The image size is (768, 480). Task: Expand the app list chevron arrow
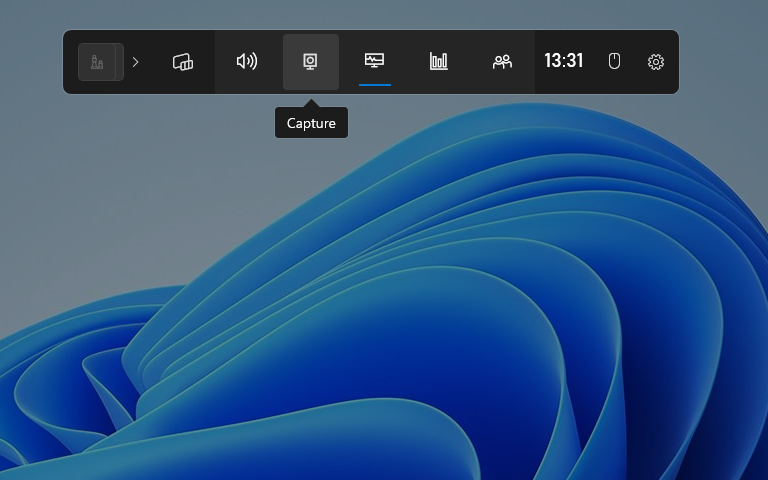point(136,62)
